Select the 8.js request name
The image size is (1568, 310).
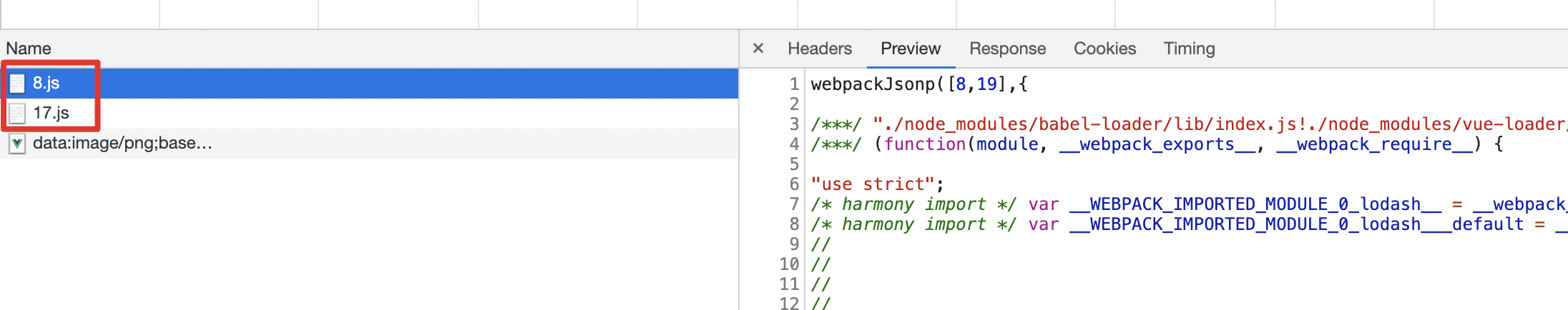(46, 84)
